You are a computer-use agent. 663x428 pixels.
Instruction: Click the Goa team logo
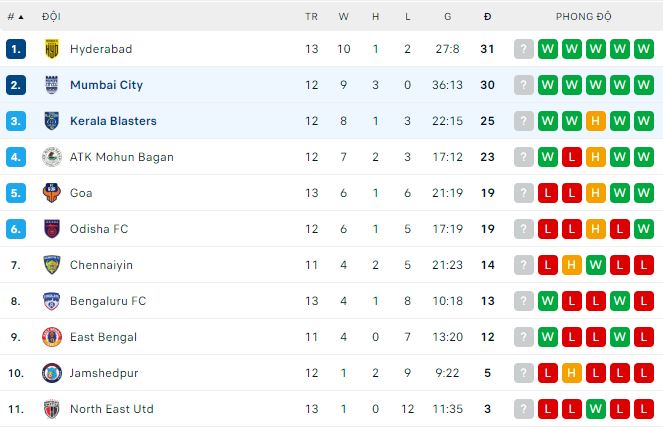51,193
